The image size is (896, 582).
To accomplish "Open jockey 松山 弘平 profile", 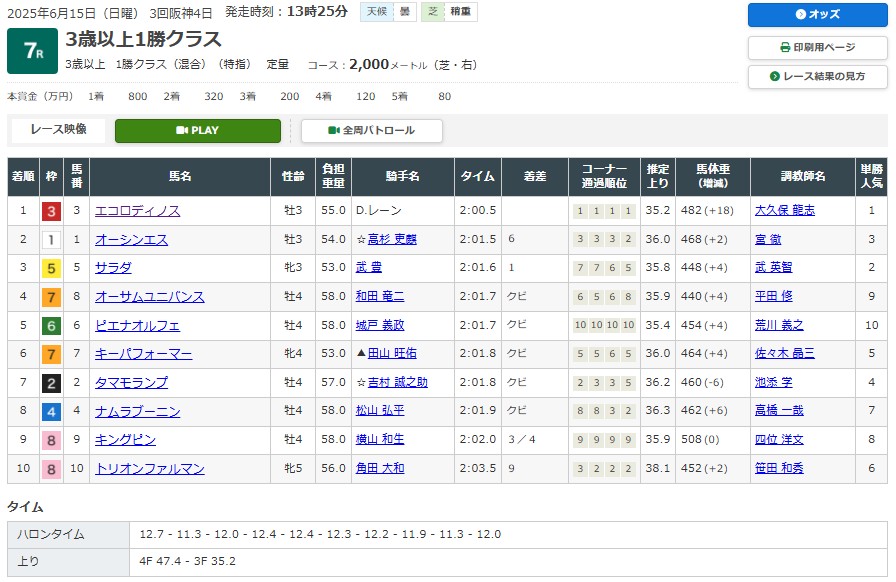I will coord(380,412).
